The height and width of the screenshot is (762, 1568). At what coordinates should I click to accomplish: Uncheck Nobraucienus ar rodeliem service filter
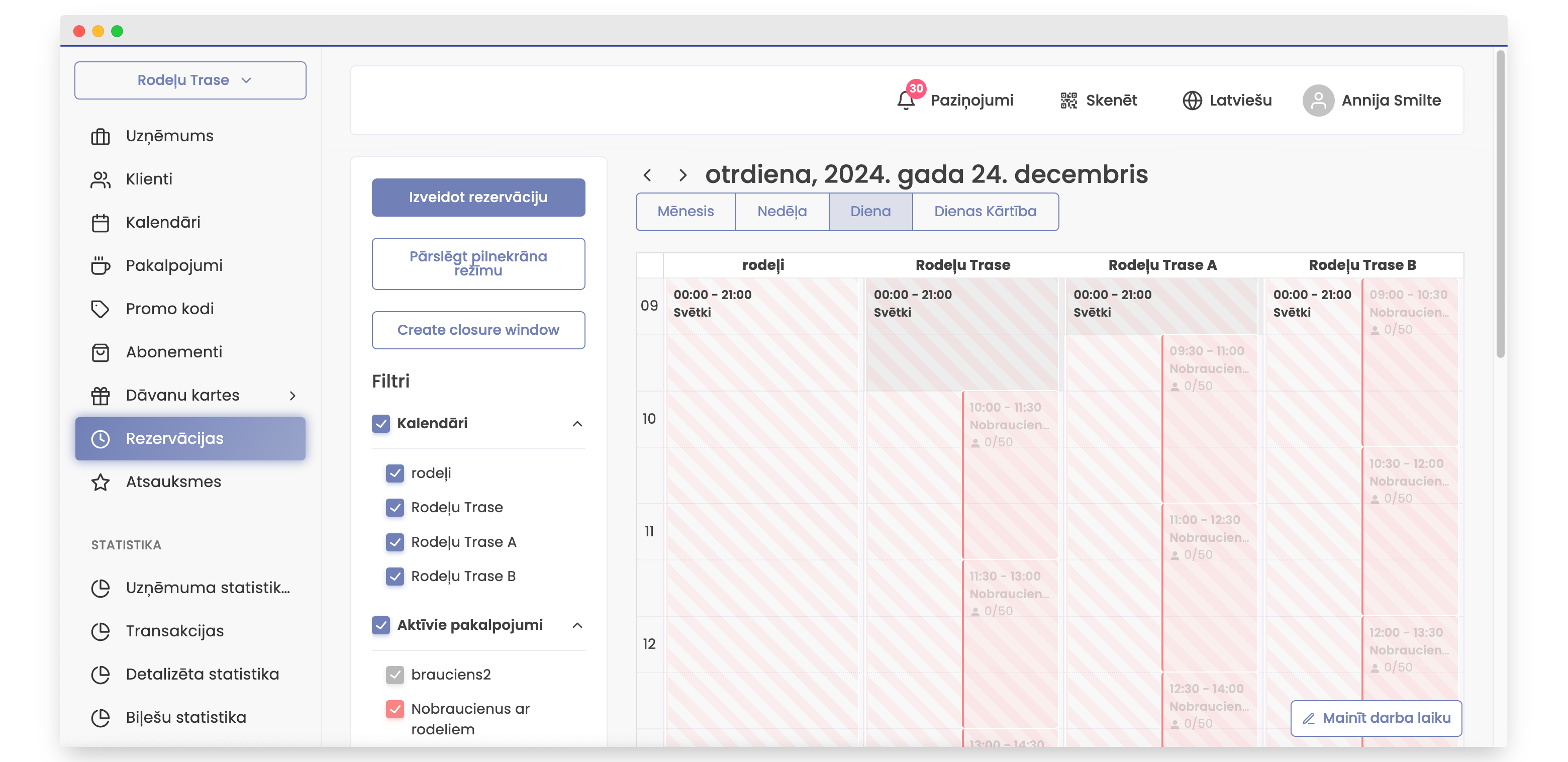coord(395,708)
